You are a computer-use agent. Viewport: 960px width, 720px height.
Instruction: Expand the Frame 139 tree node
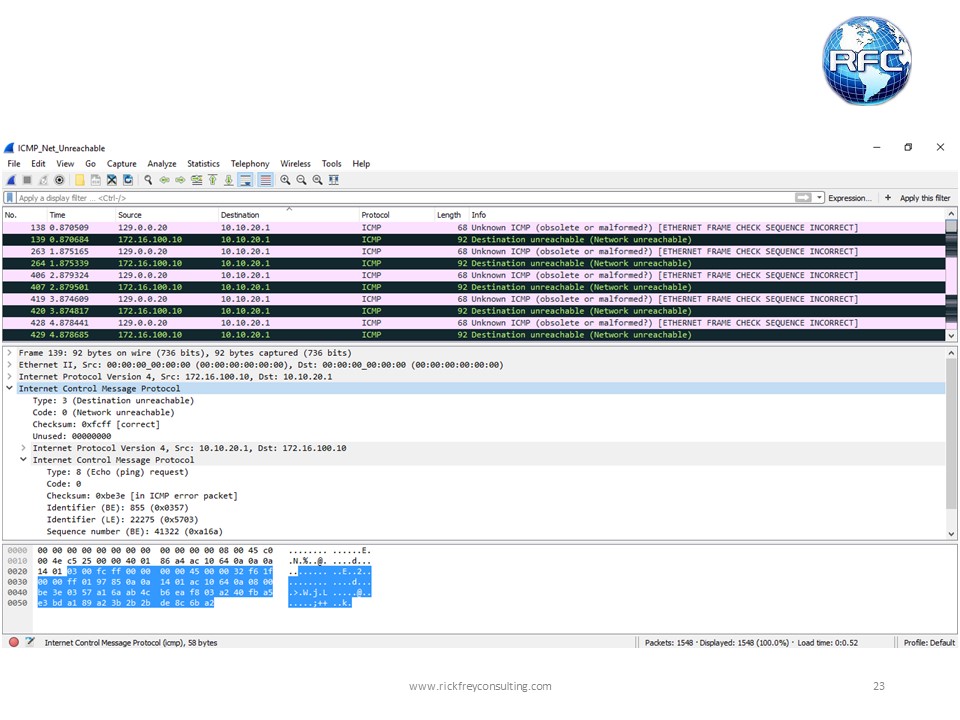pos(10,353)
